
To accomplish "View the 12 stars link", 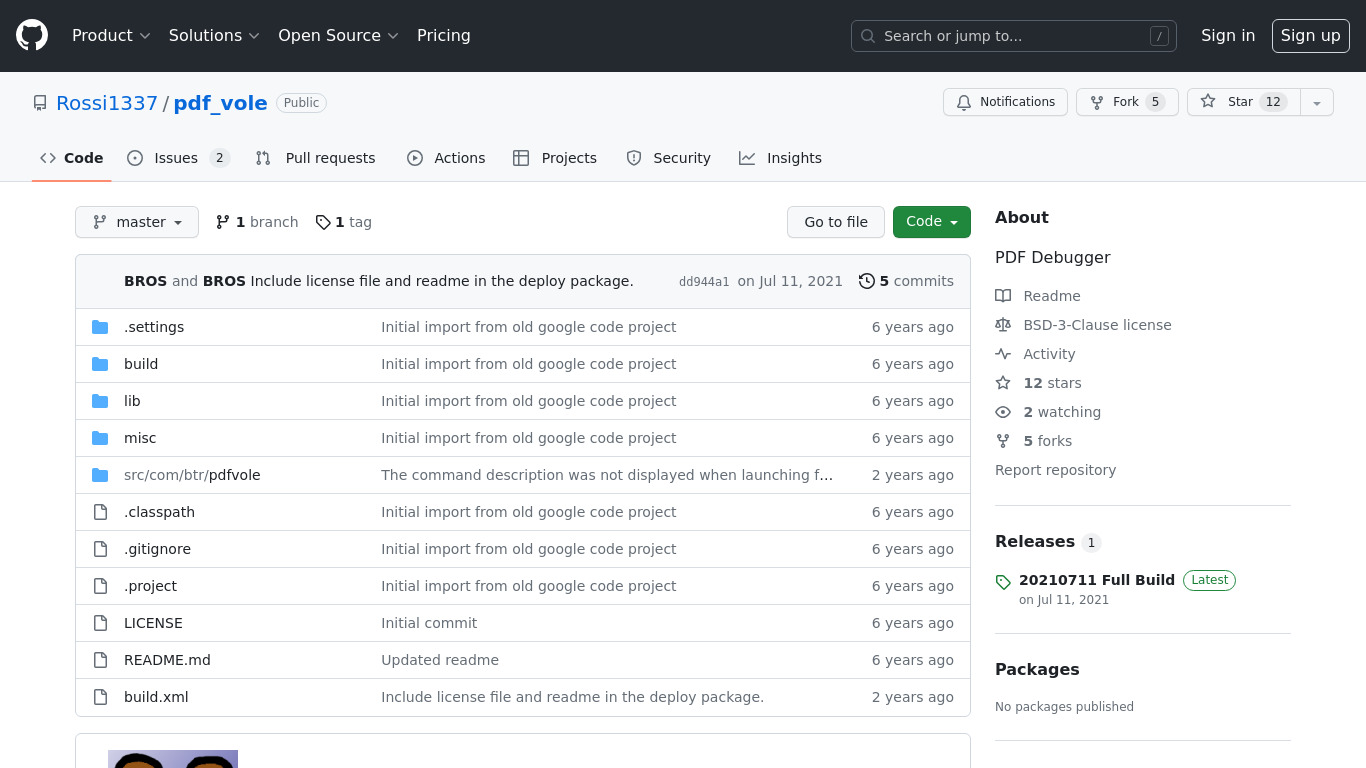I will click(x=1038, y=383).
